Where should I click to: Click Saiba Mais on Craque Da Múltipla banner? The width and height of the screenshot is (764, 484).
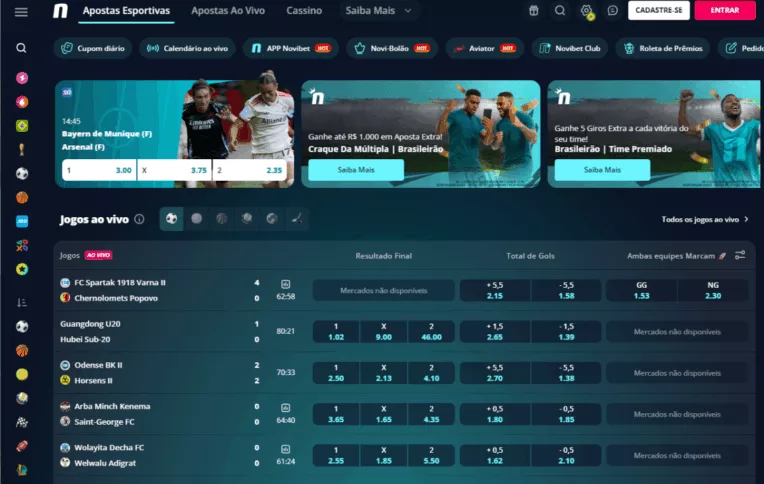coord(355,170)
